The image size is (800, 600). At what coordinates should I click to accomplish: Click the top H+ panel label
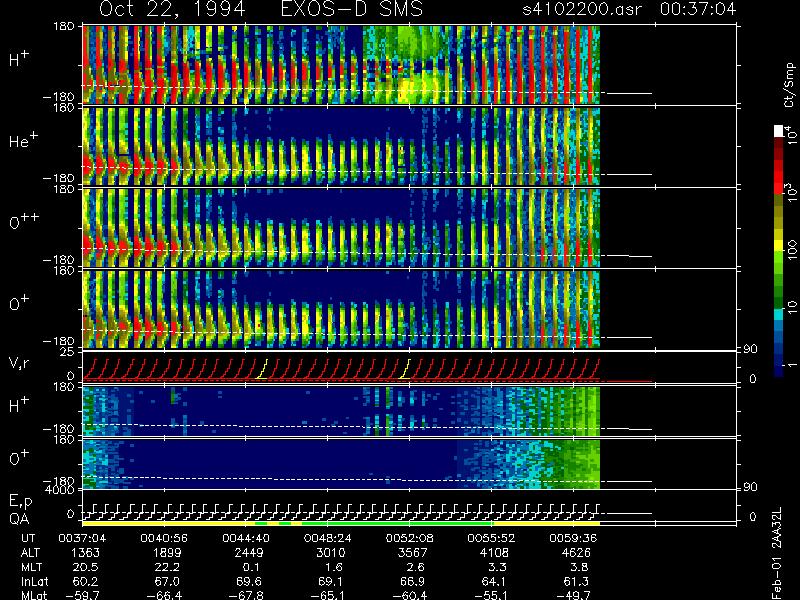(19, 59)
